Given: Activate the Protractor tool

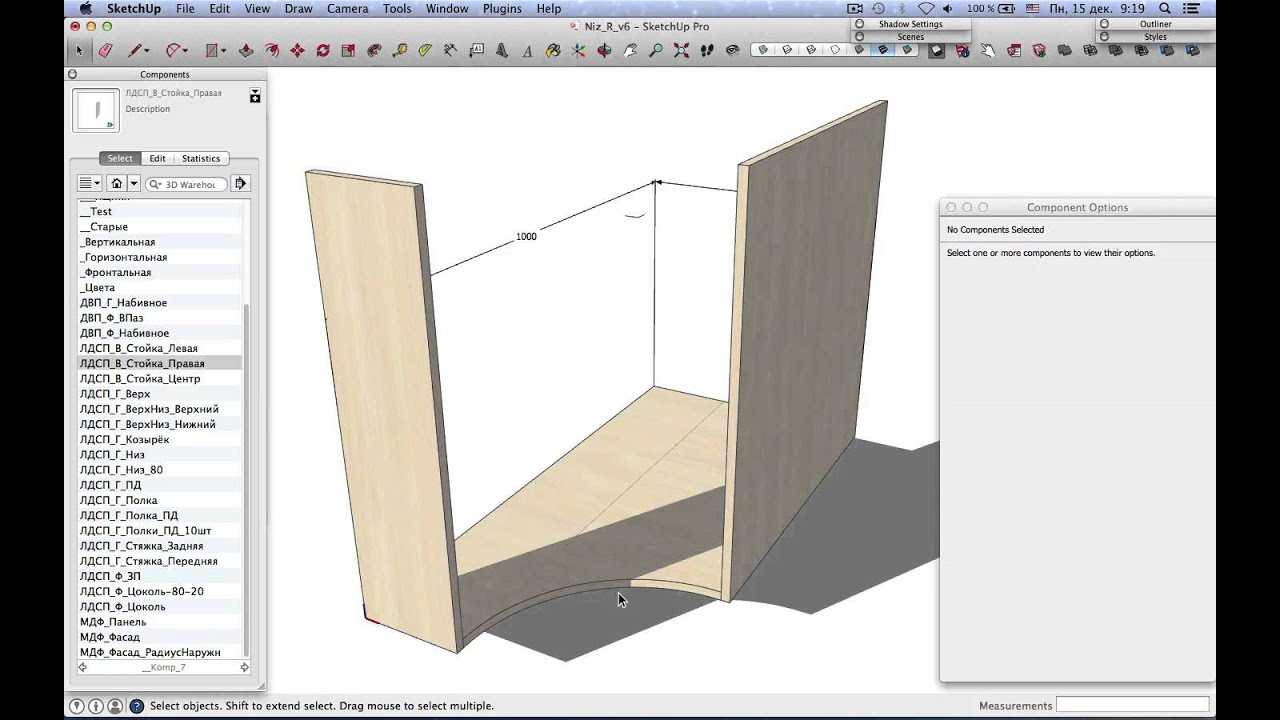Looking at the screenshot, I should click(425, 50).
